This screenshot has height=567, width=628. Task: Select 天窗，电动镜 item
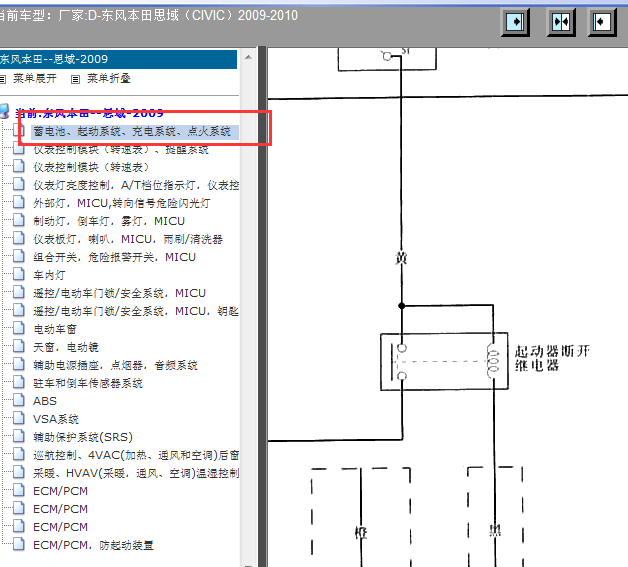(x=66, y=347)
